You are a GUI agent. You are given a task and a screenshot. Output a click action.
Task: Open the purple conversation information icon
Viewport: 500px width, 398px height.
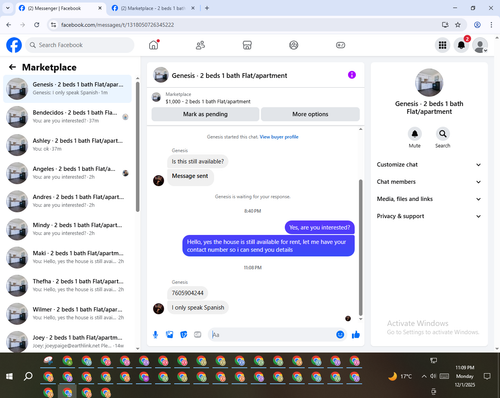352,75
